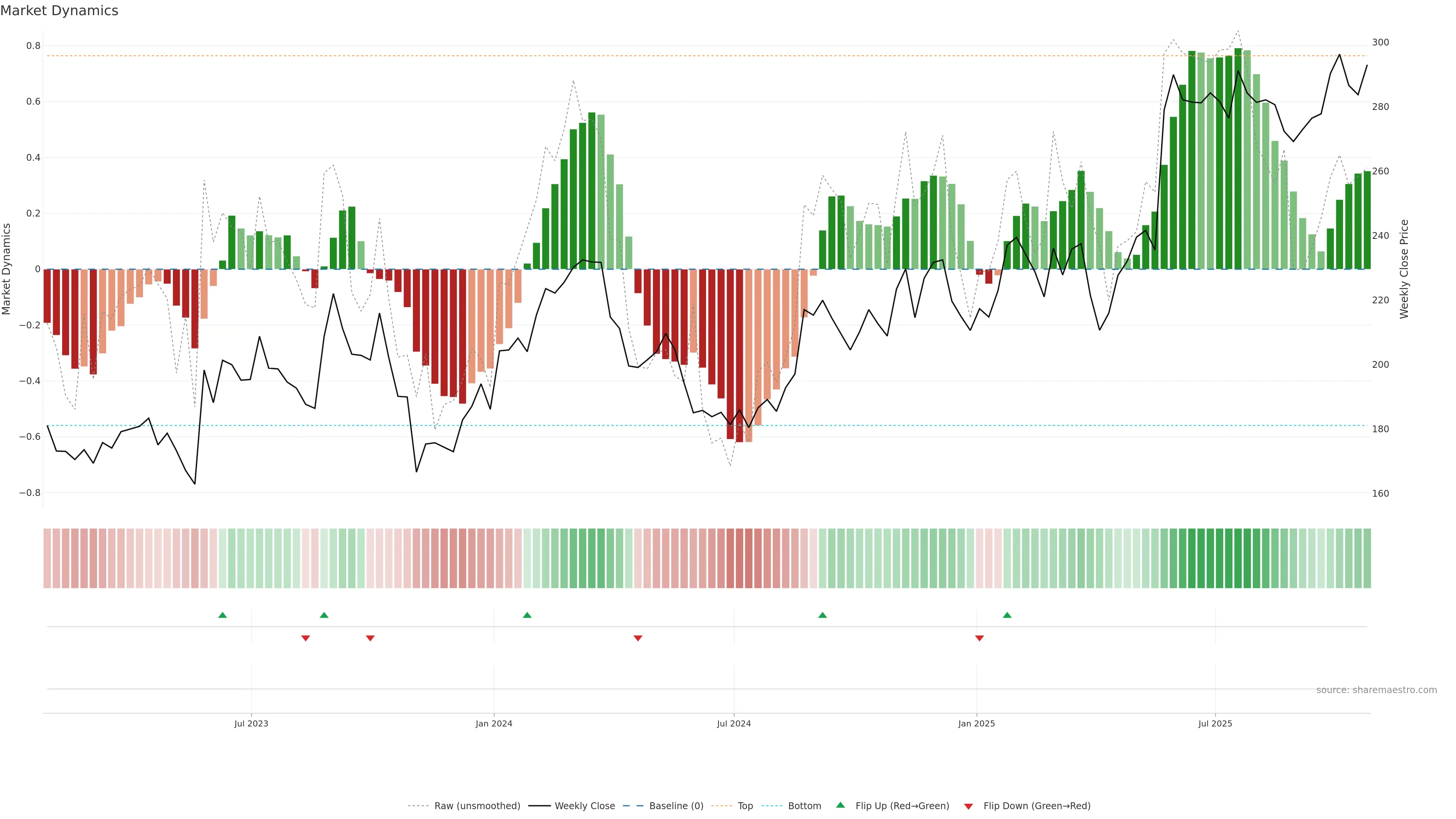Toggle the Bottom legend entry

click(x=804, y=806)
